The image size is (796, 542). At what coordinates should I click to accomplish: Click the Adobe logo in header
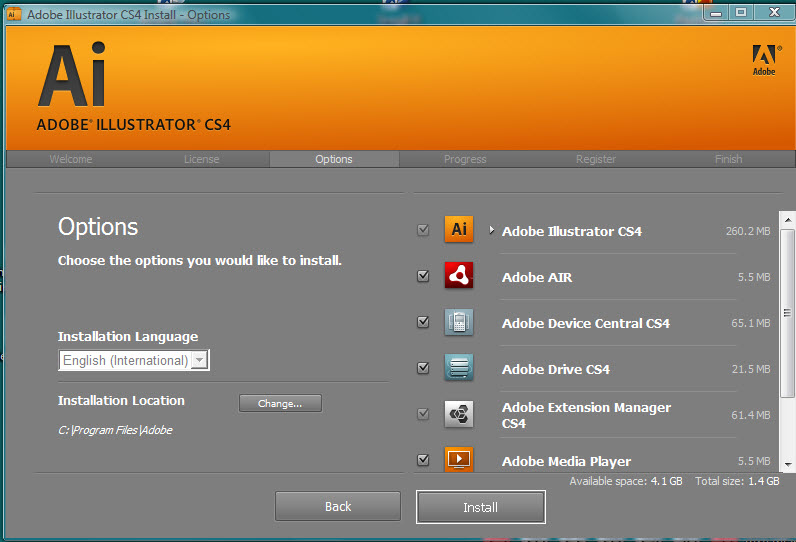click(x=764, y=59)
